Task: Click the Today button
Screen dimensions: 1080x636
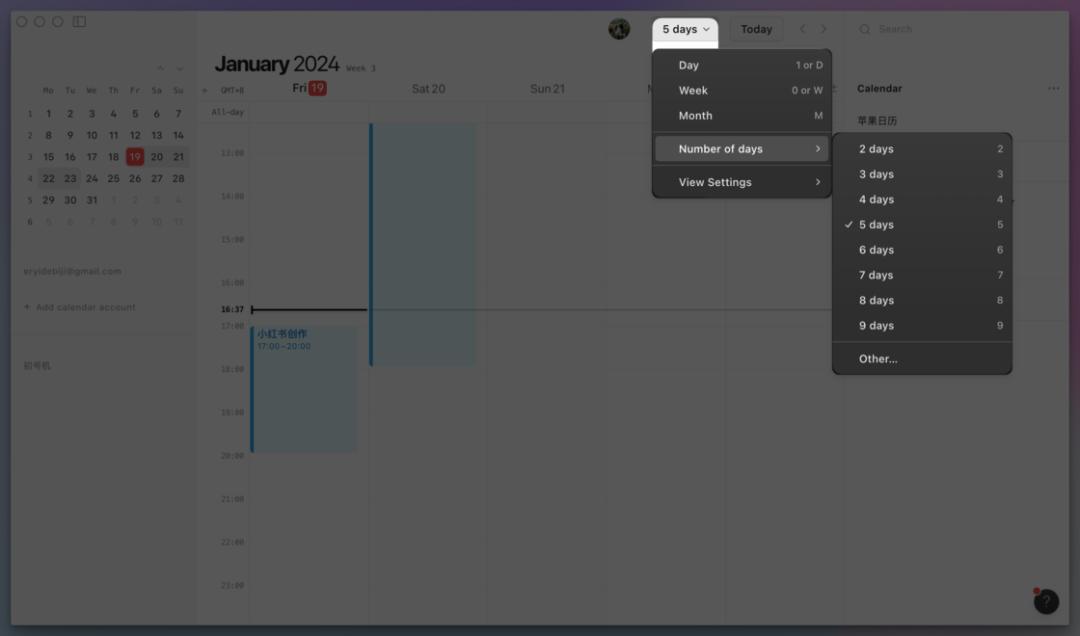Action: pyautogui.click(x=757, y=29)
